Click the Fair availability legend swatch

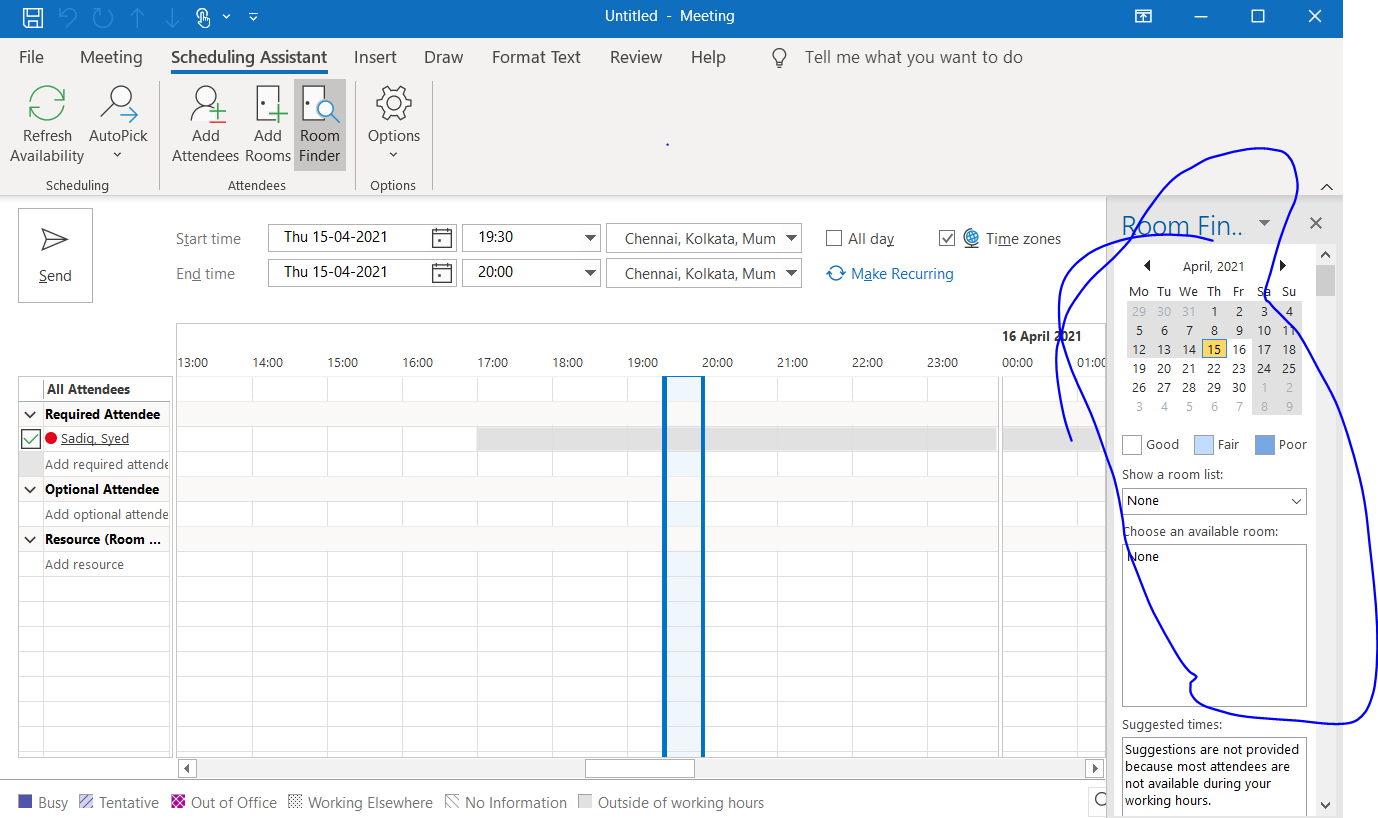[1203, 444]
